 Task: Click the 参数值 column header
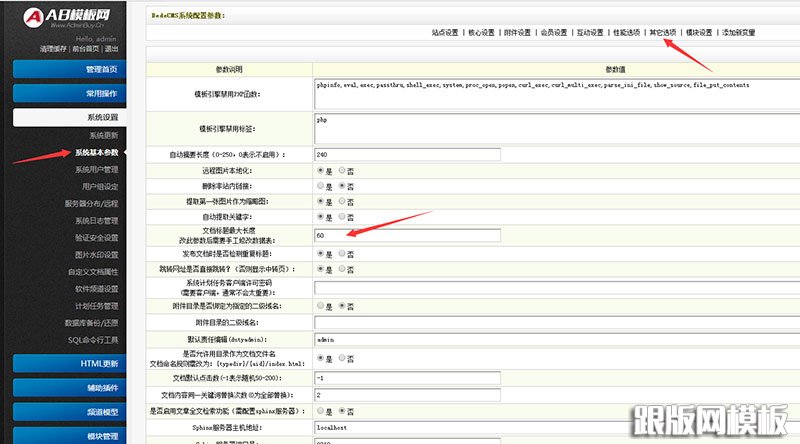615,69
